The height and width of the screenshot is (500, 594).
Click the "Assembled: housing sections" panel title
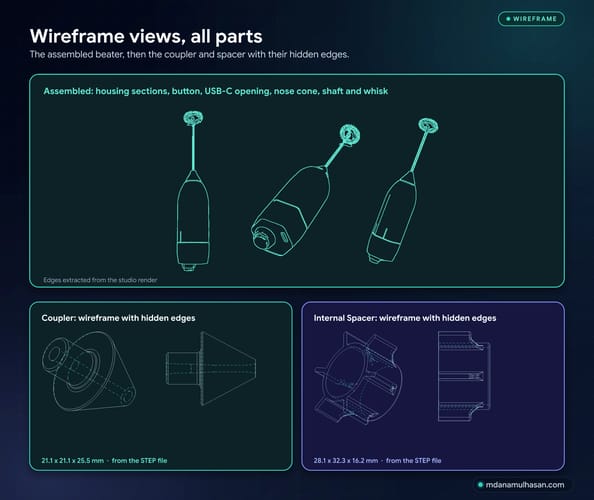(x=216, y=91)
